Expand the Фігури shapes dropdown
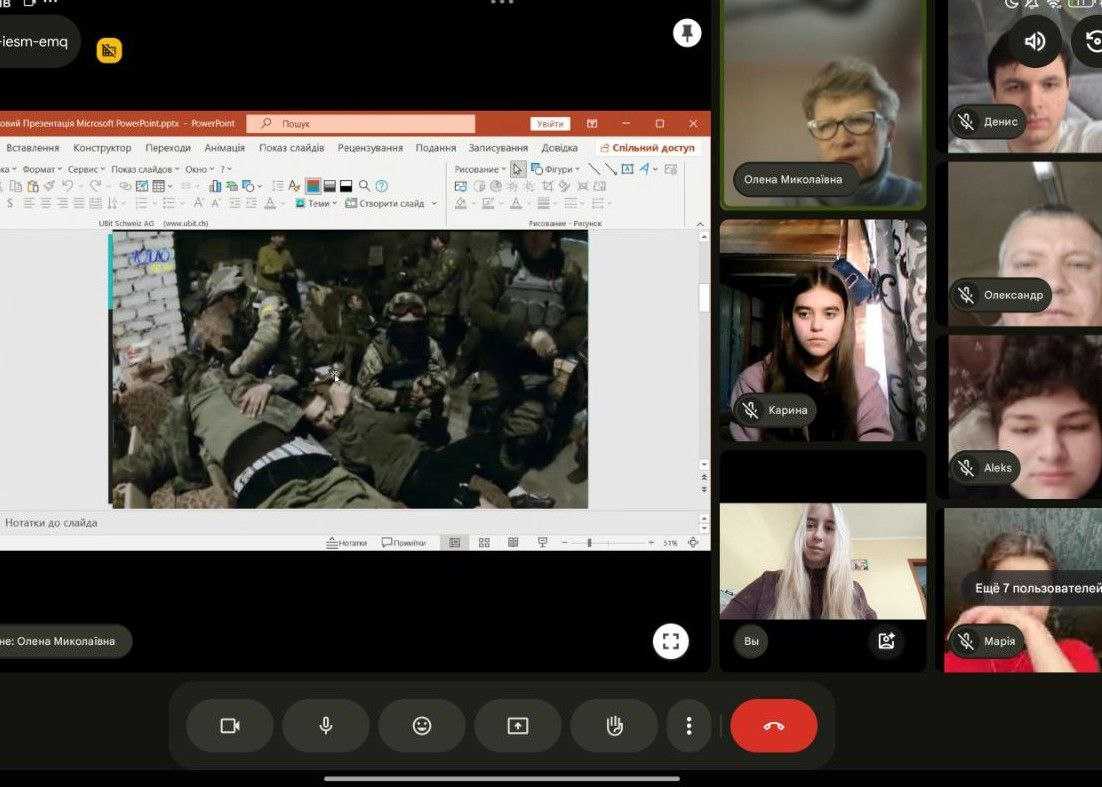 tap(557, 169)
